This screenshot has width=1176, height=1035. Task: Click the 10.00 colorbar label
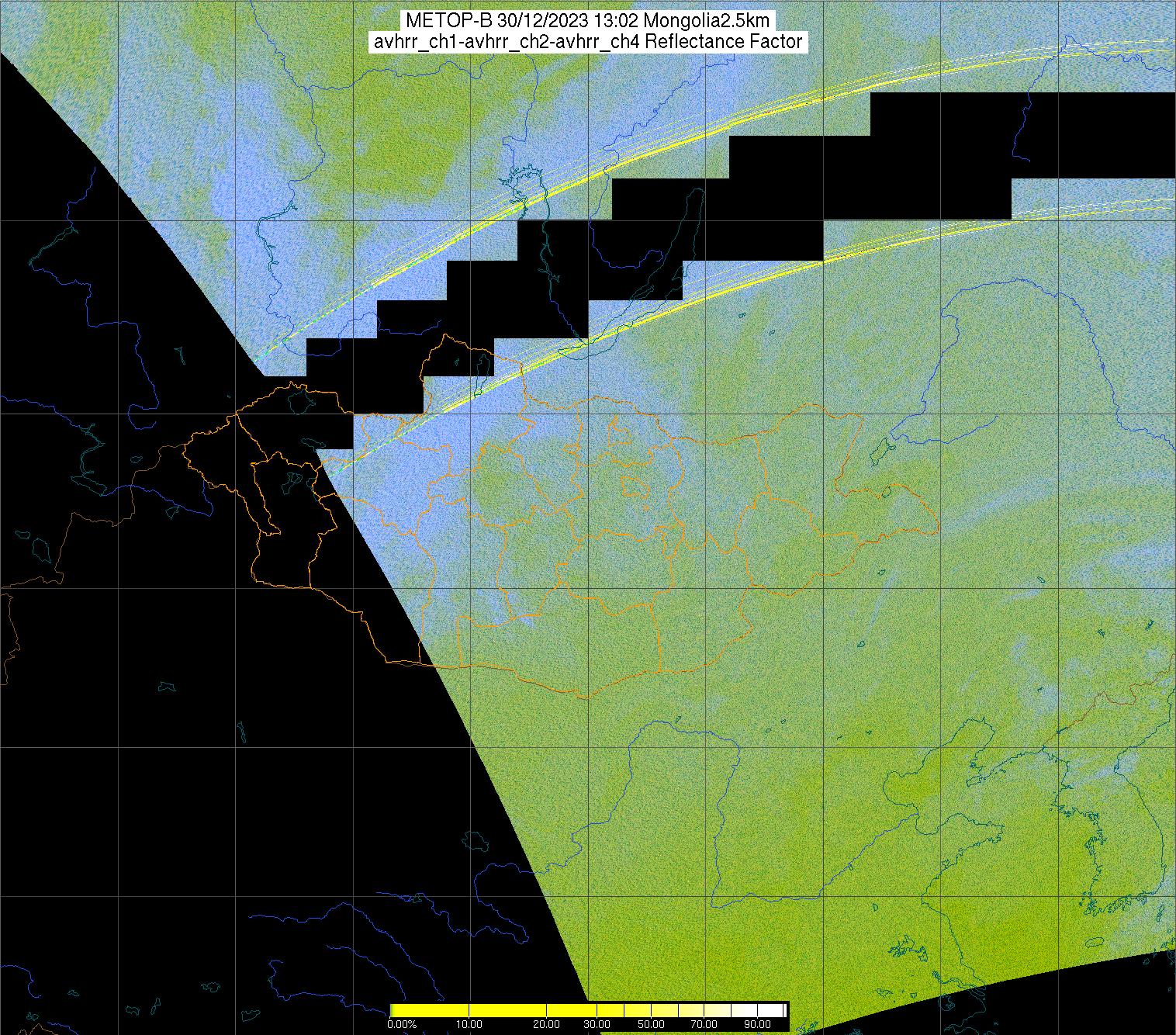[469, 1024]
